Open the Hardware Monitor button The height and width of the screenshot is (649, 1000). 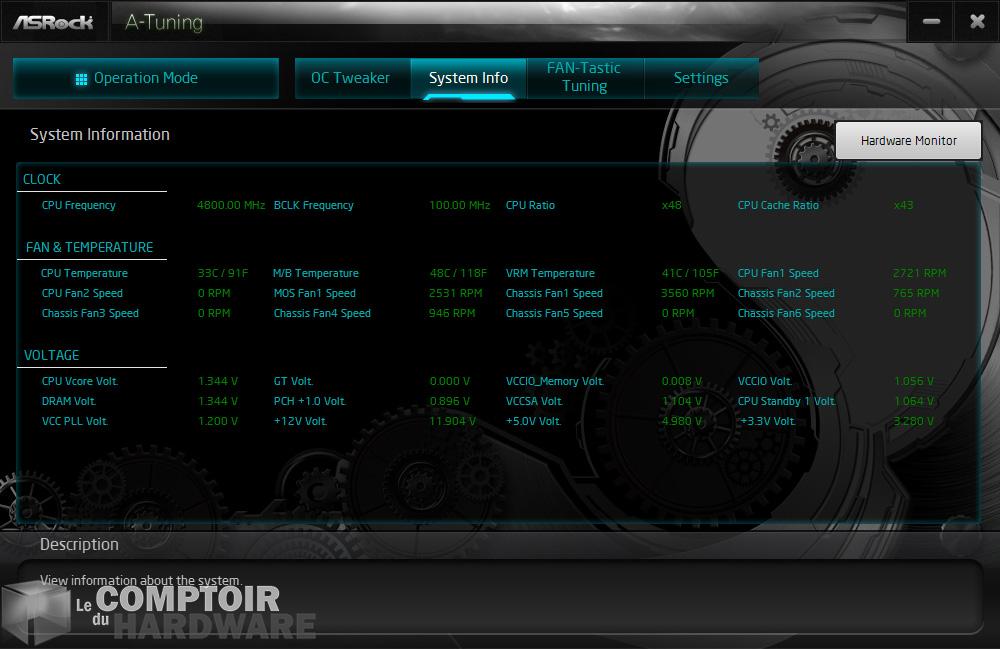908,141
